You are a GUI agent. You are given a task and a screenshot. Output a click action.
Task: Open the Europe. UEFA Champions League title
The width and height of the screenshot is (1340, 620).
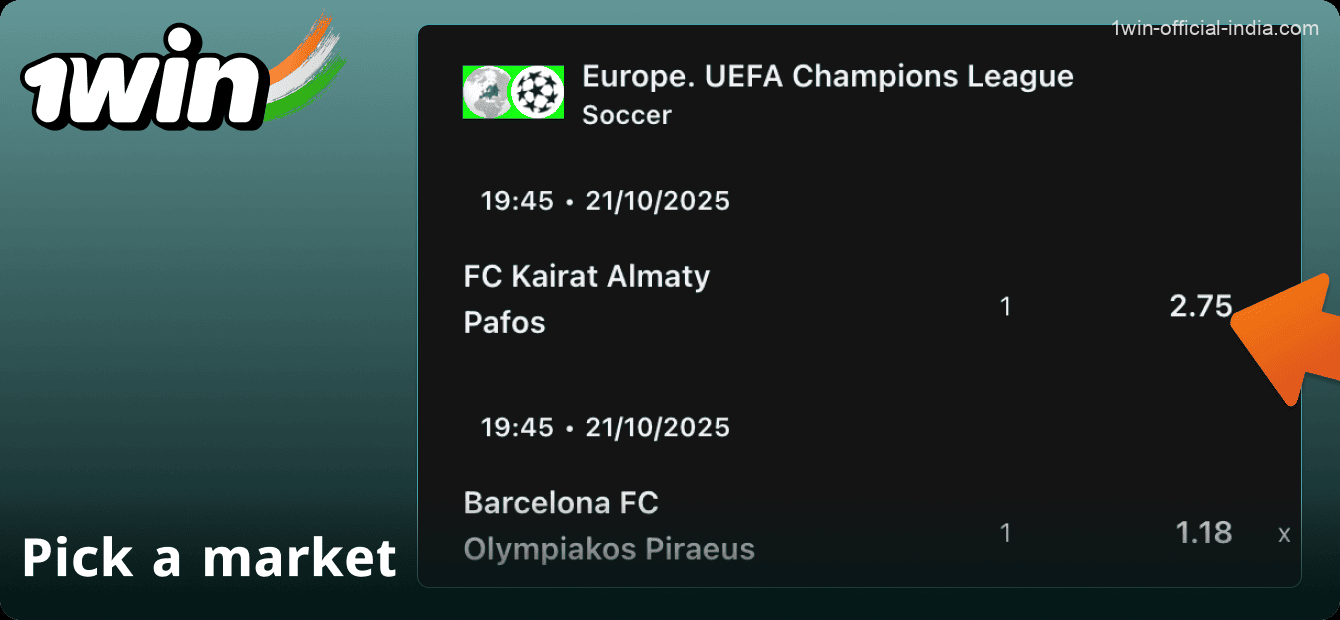pos(827,77)
